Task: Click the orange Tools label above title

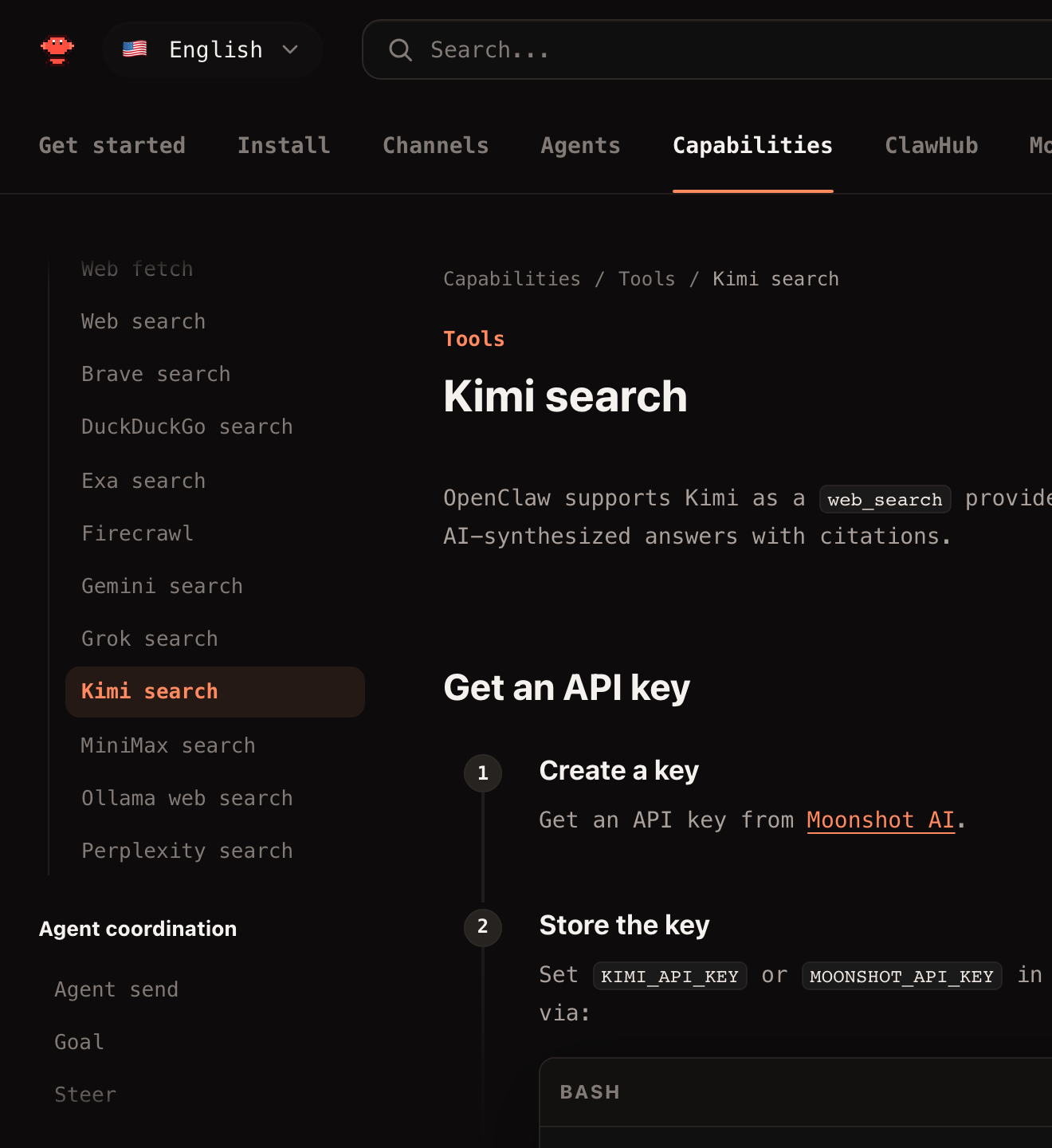Action: [x=474, y=339]
